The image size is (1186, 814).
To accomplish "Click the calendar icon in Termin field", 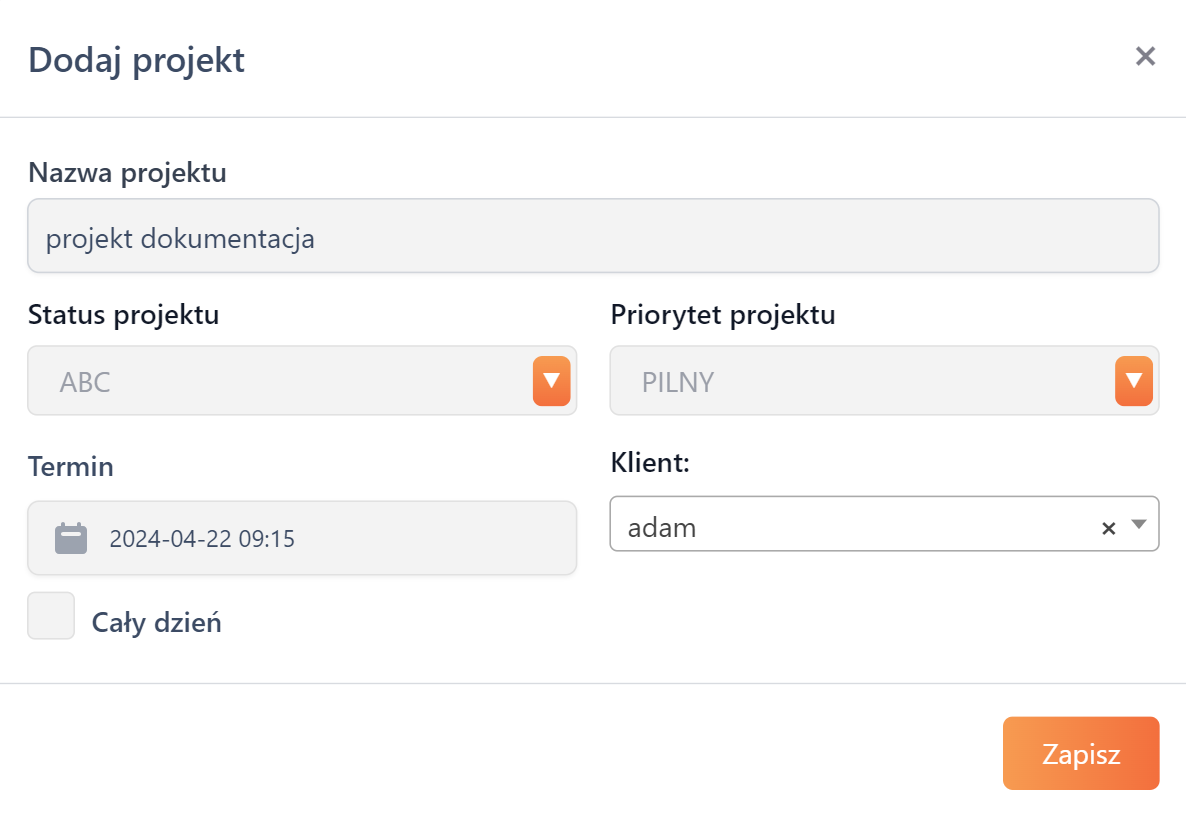I will coord(71,538).
